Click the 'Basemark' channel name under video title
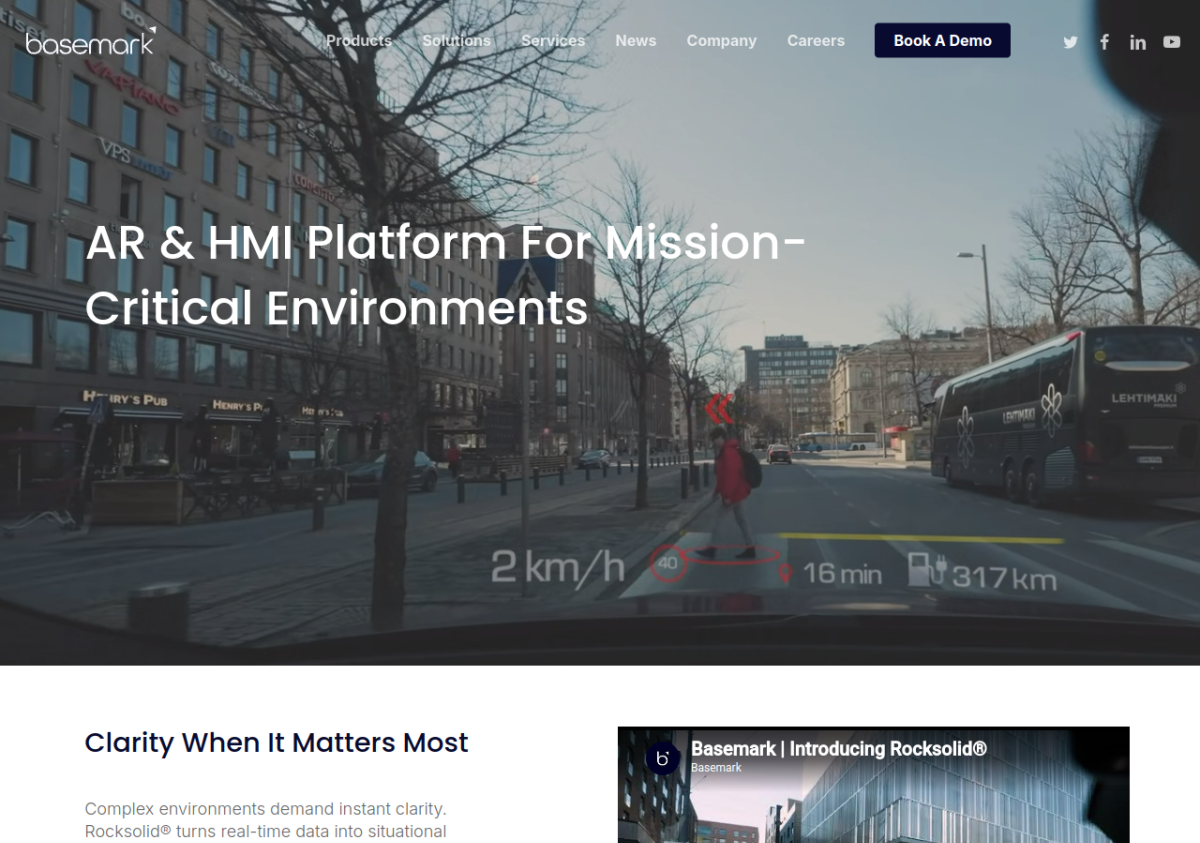1200x843 pixels. coord(716,768)
